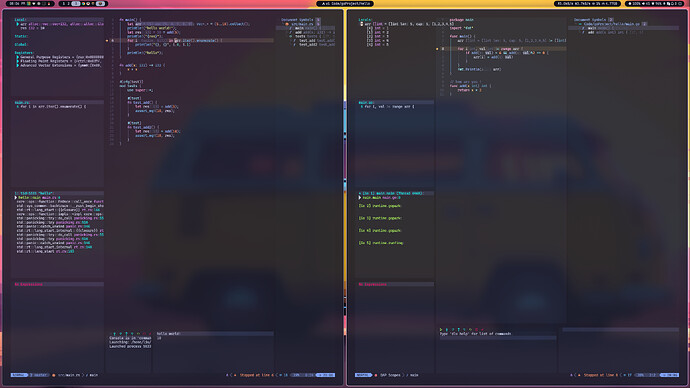
Task: Collapse the tests module symbol
Action: 291,36
